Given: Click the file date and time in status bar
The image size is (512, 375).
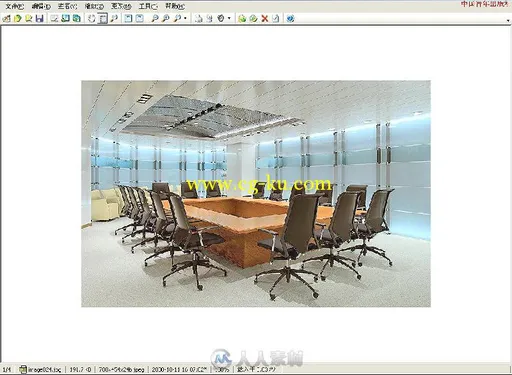Looking at the screenshot, I should 179,370.
